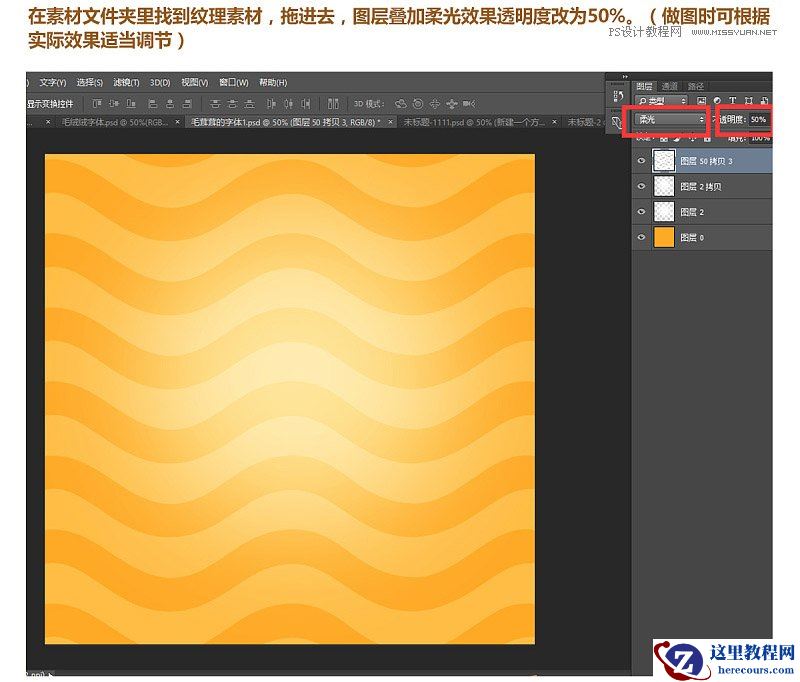
Task: Click the align horizontal centers icon
Action: [x=170, y=104]
